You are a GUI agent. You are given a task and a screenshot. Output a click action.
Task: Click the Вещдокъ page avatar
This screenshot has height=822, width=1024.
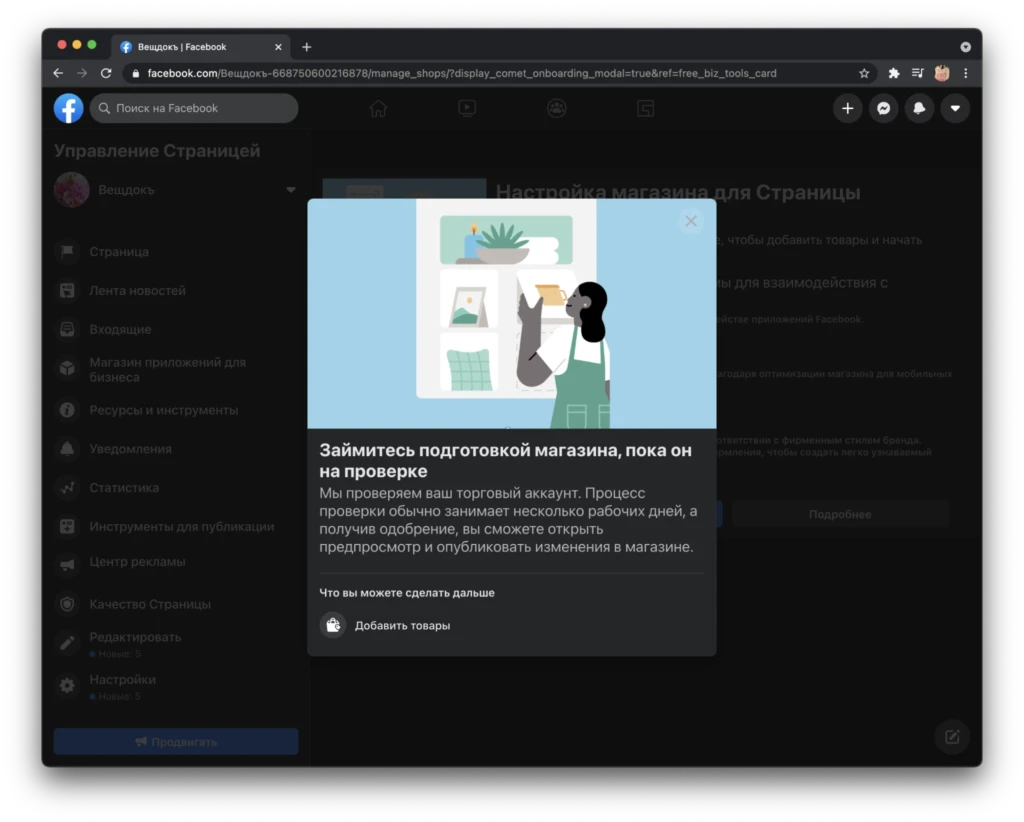[x=72, y=190]
